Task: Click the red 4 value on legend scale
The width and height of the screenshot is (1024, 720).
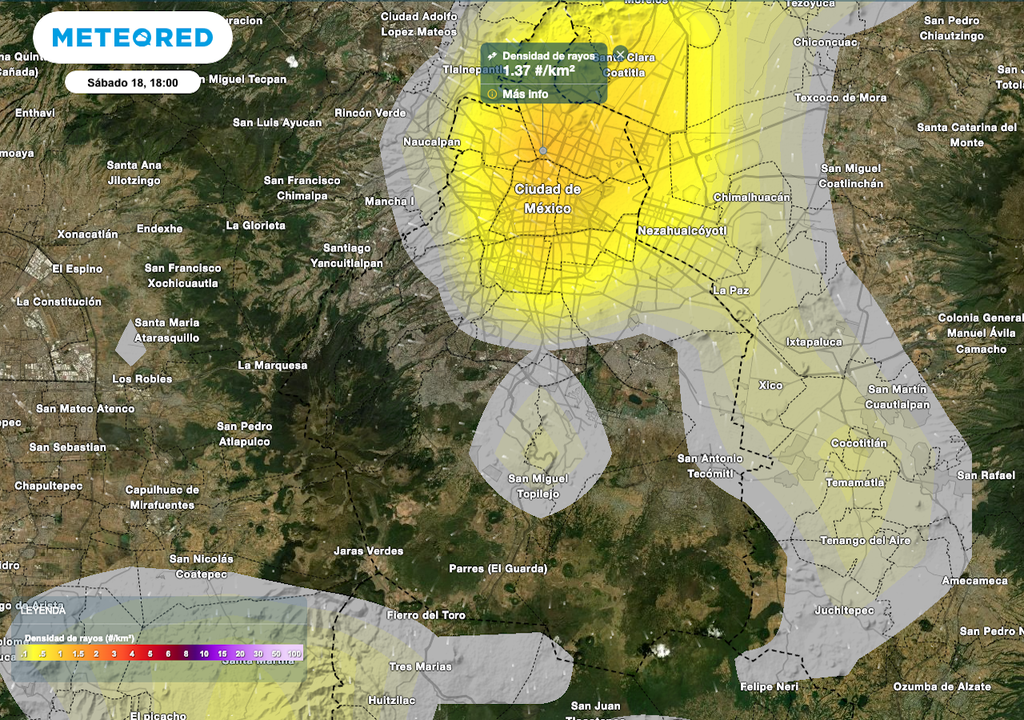Action: click(x=132, y=653)
